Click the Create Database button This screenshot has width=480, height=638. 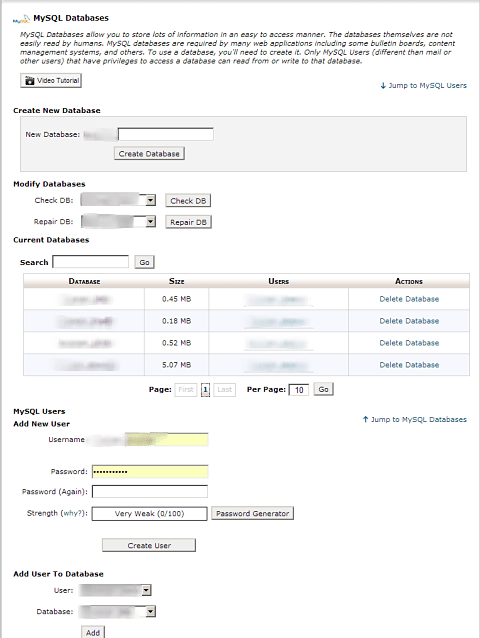pos(149,154)
